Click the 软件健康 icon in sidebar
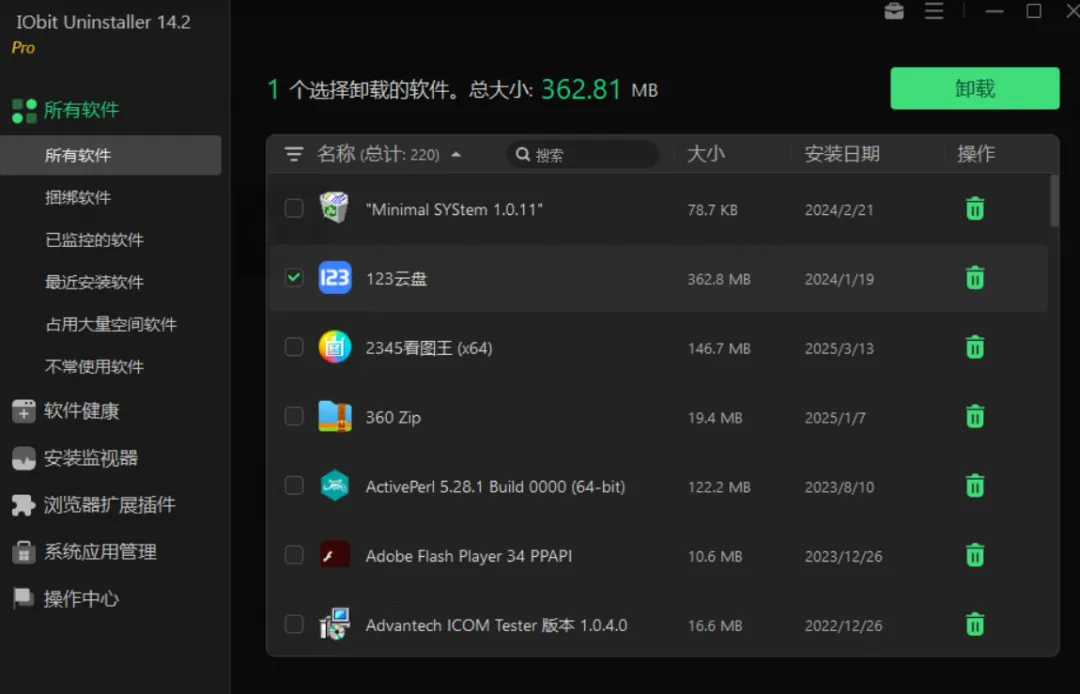The image size is (1080, 694). point(23,411)
